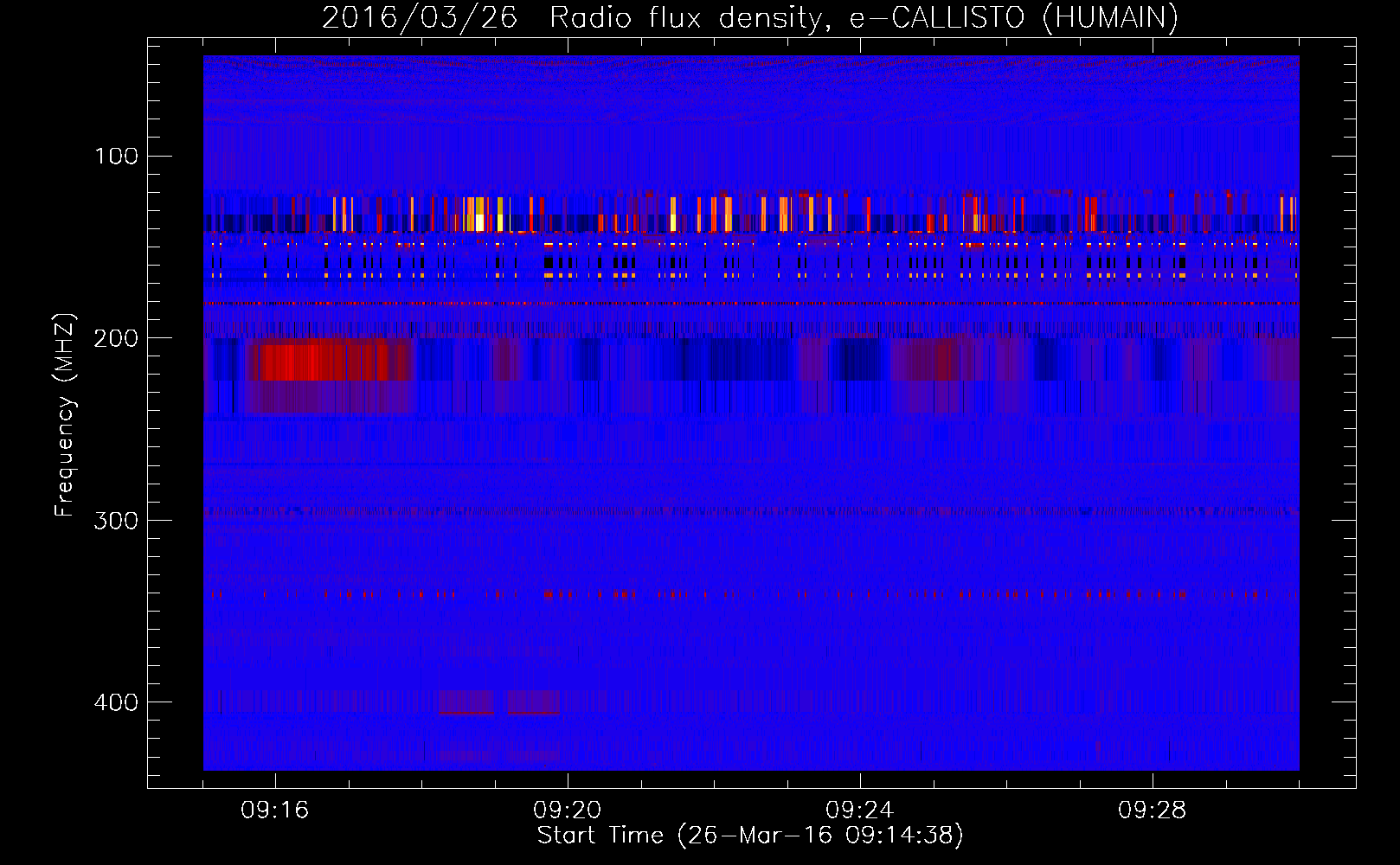Select the 'Frequency (MHZ)' y-axis label
The height and width of the screenshot is (865, 1400).
click(x=65, y=415)
